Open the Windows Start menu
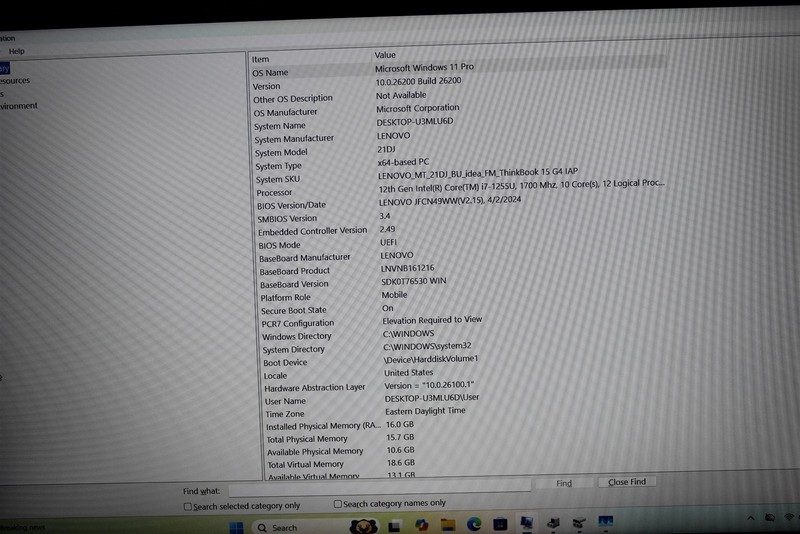This screenshot has height=534, width=800. 236,527
